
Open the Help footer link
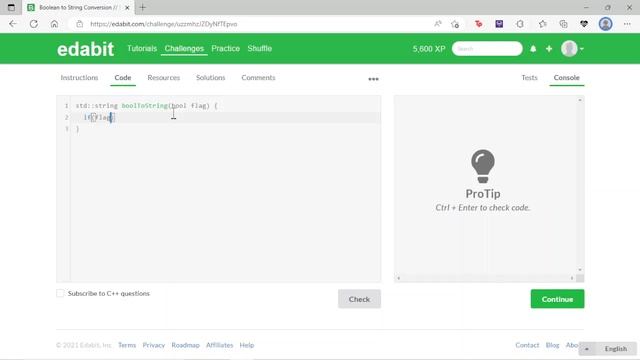click(x=247, y=345)
